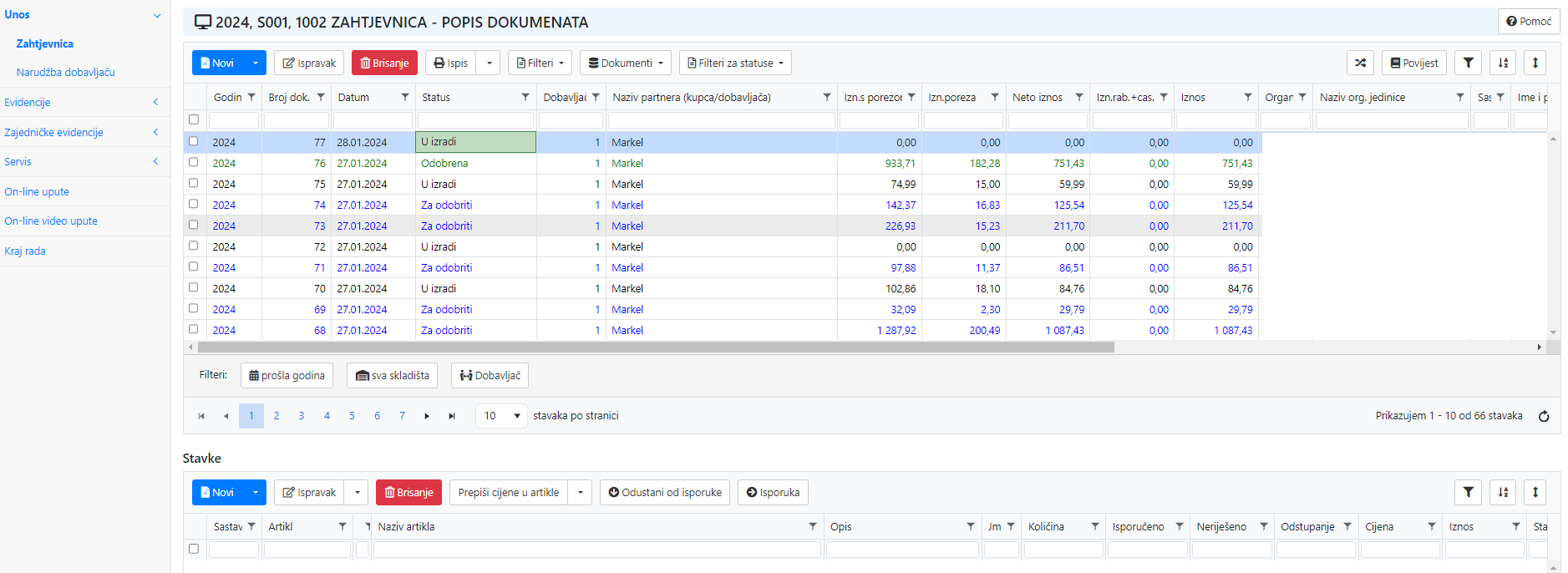Open Zahtjevnica in the sidebar
1568x573 pixels.
(x=45, y=43)
